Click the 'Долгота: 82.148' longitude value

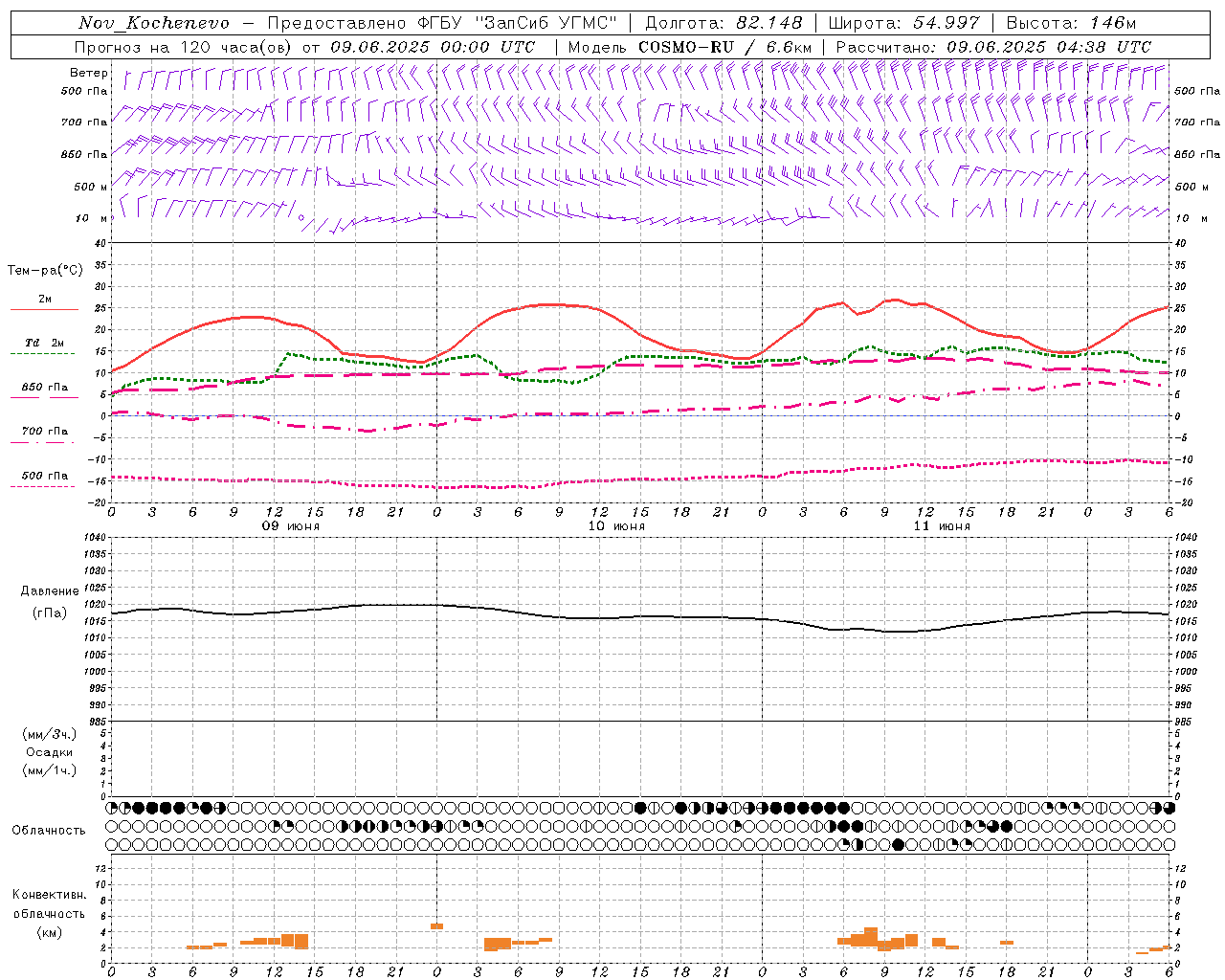click(x=724, y=23)
